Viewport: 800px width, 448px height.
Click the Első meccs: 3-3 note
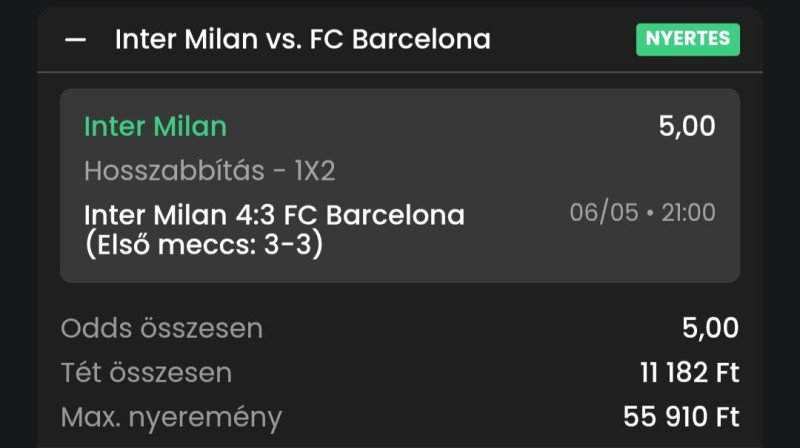204,244
